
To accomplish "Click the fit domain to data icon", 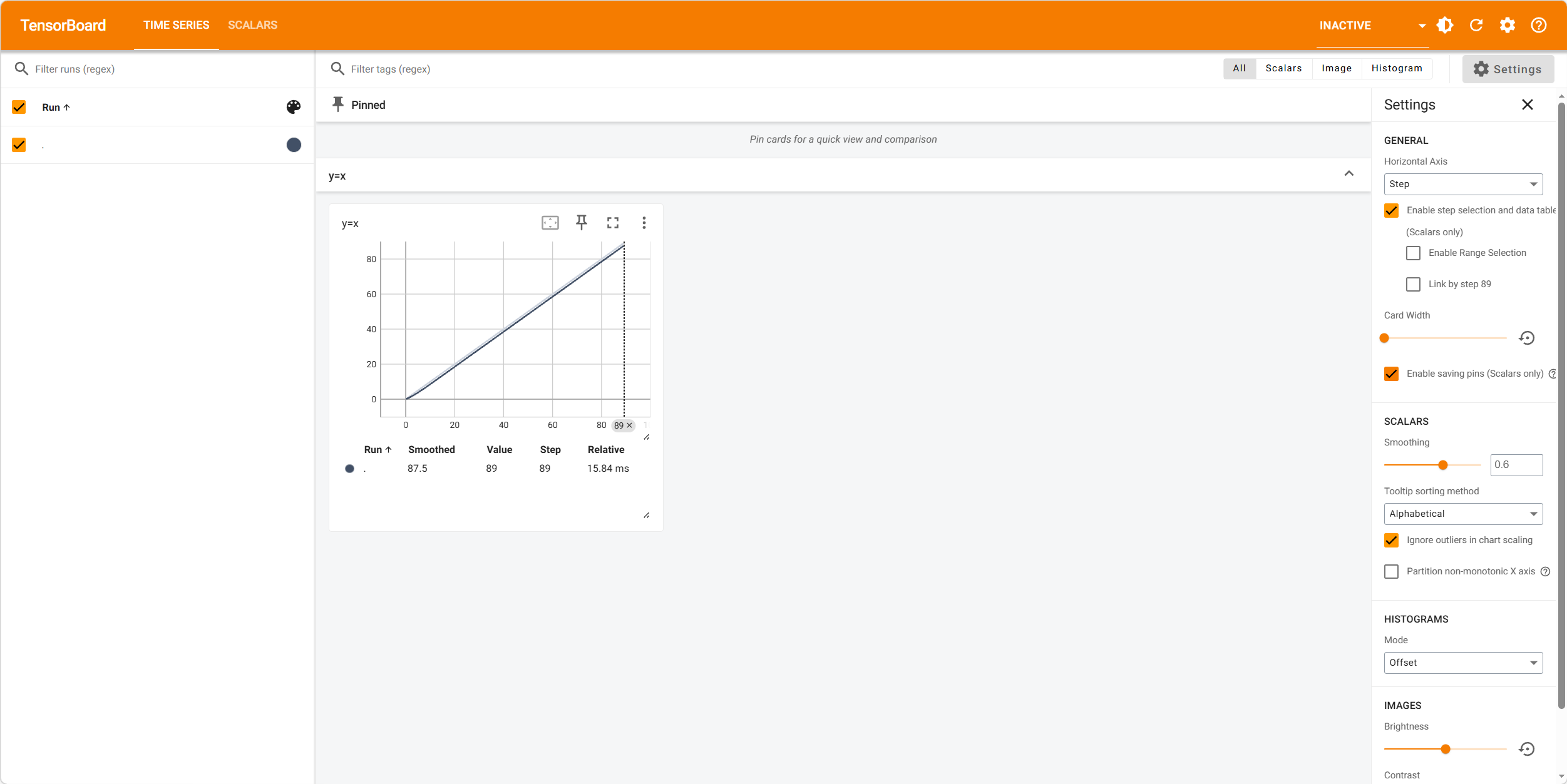I will click(x=550, y=223).
